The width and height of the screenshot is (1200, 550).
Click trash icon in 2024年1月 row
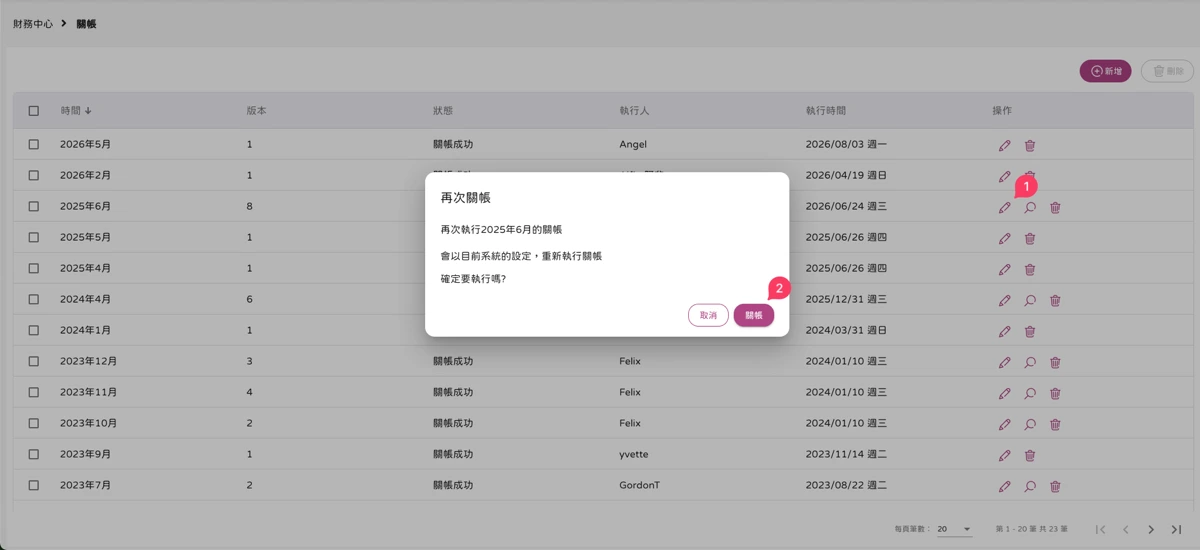[1030, 331]
